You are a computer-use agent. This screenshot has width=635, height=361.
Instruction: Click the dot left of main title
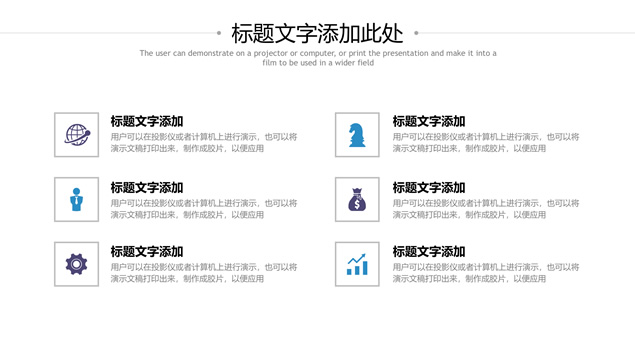(x=219, y=33)
